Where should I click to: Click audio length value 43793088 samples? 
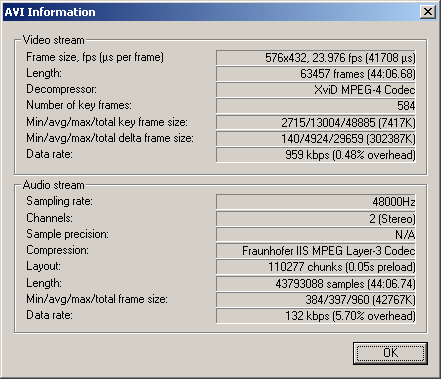click(x=316, y=284)
